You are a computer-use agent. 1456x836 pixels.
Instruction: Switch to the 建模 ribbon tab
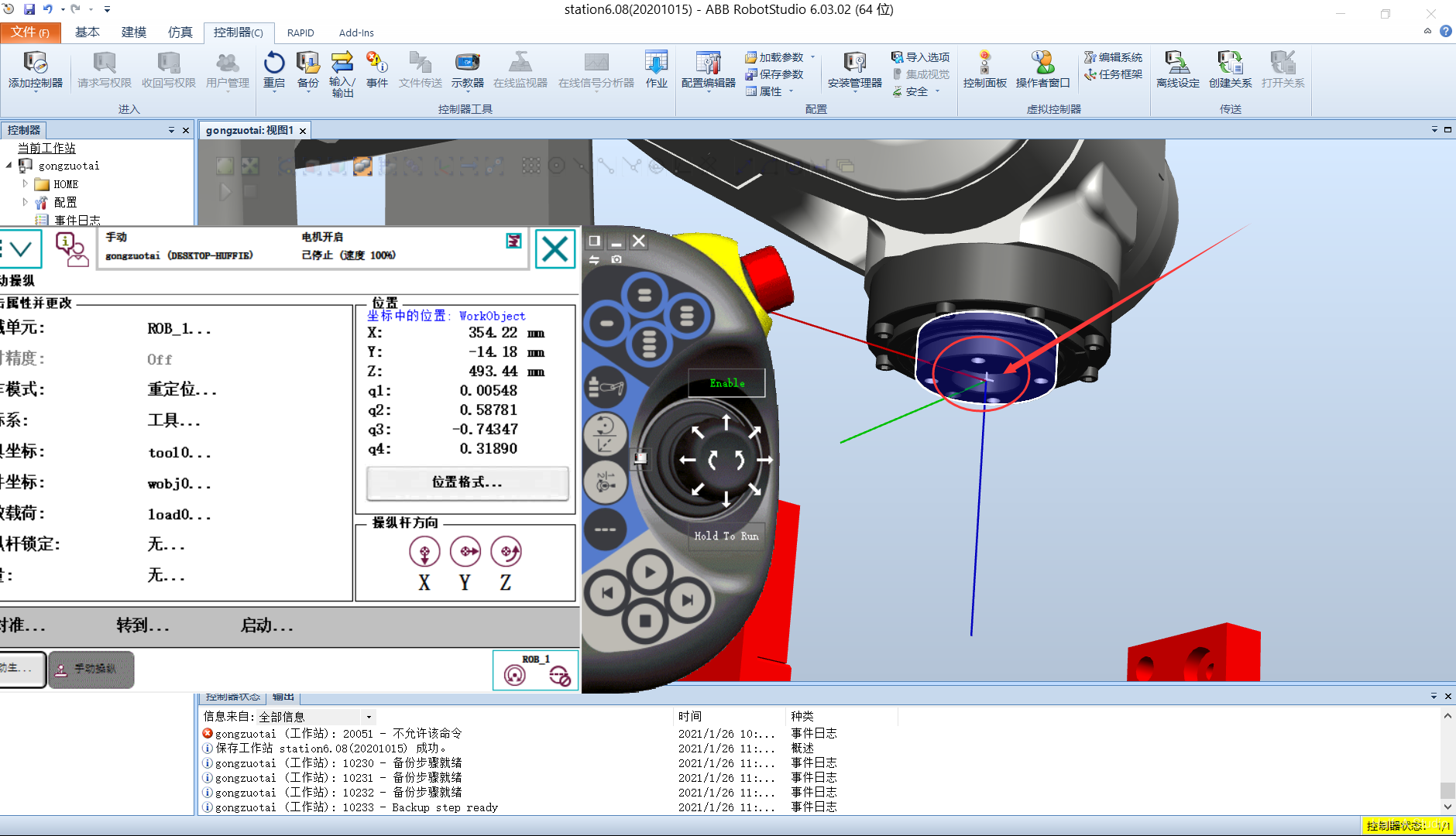[x=134, y=33]
